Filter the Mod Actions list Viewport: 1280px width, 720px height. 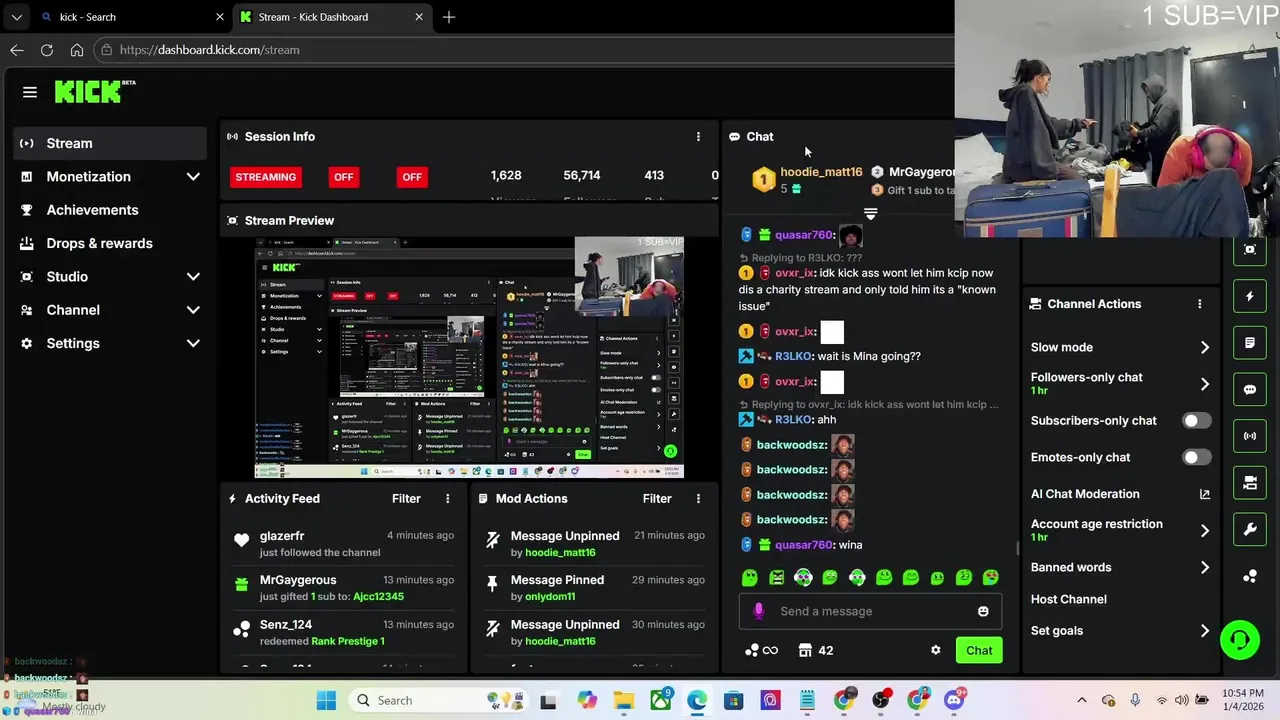click(x=657, y=499)
